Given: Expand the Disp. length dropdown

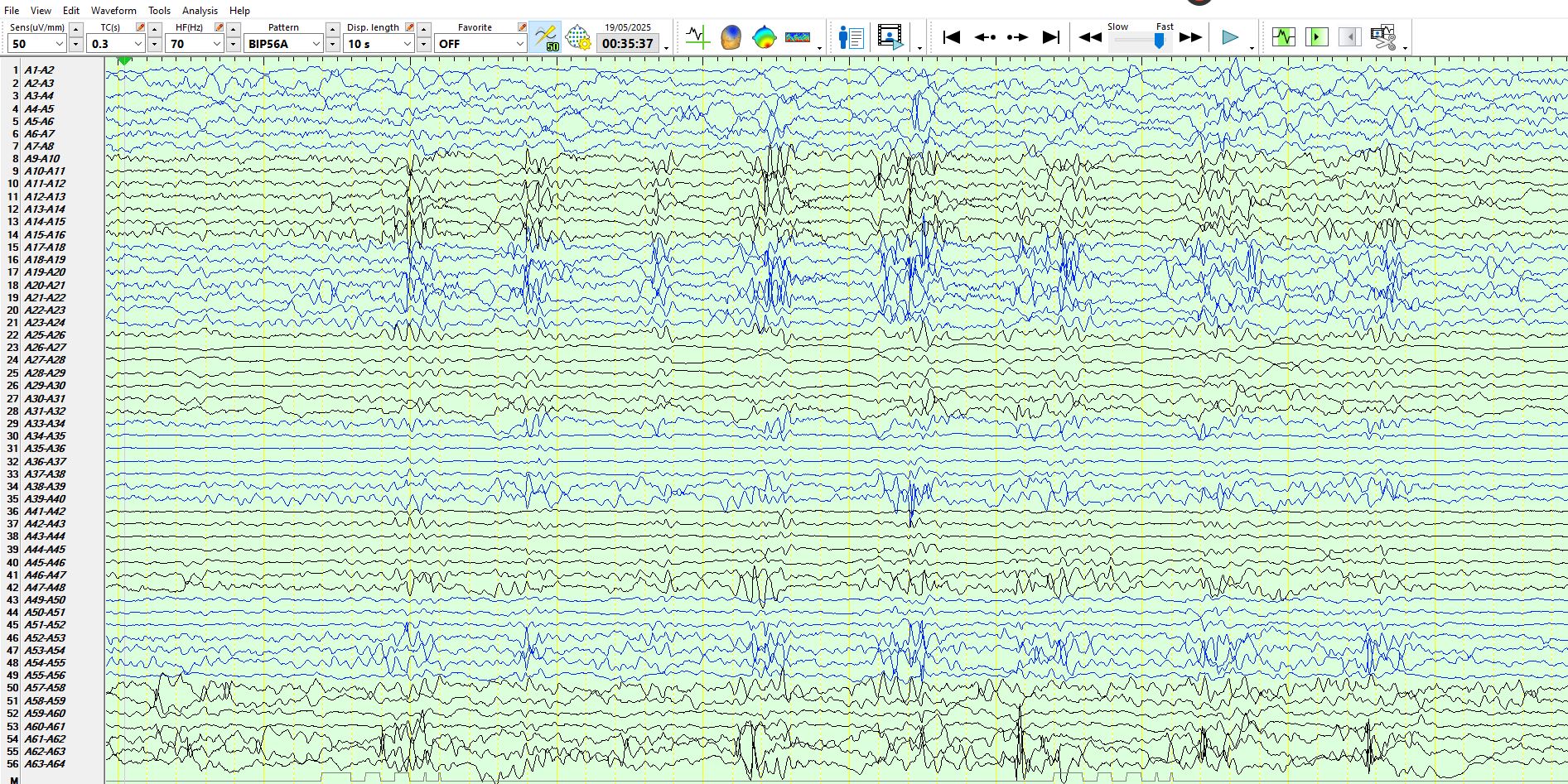Looking at the screenshot, I should pos(407,44).
